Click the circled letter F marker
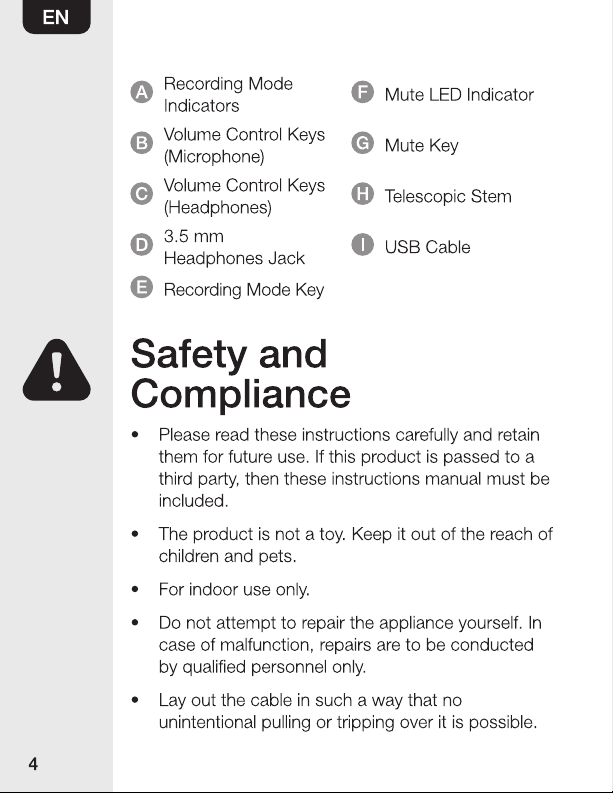Image resolution: width=613 pixels, height=793 pixels. (x=363, y=92)
